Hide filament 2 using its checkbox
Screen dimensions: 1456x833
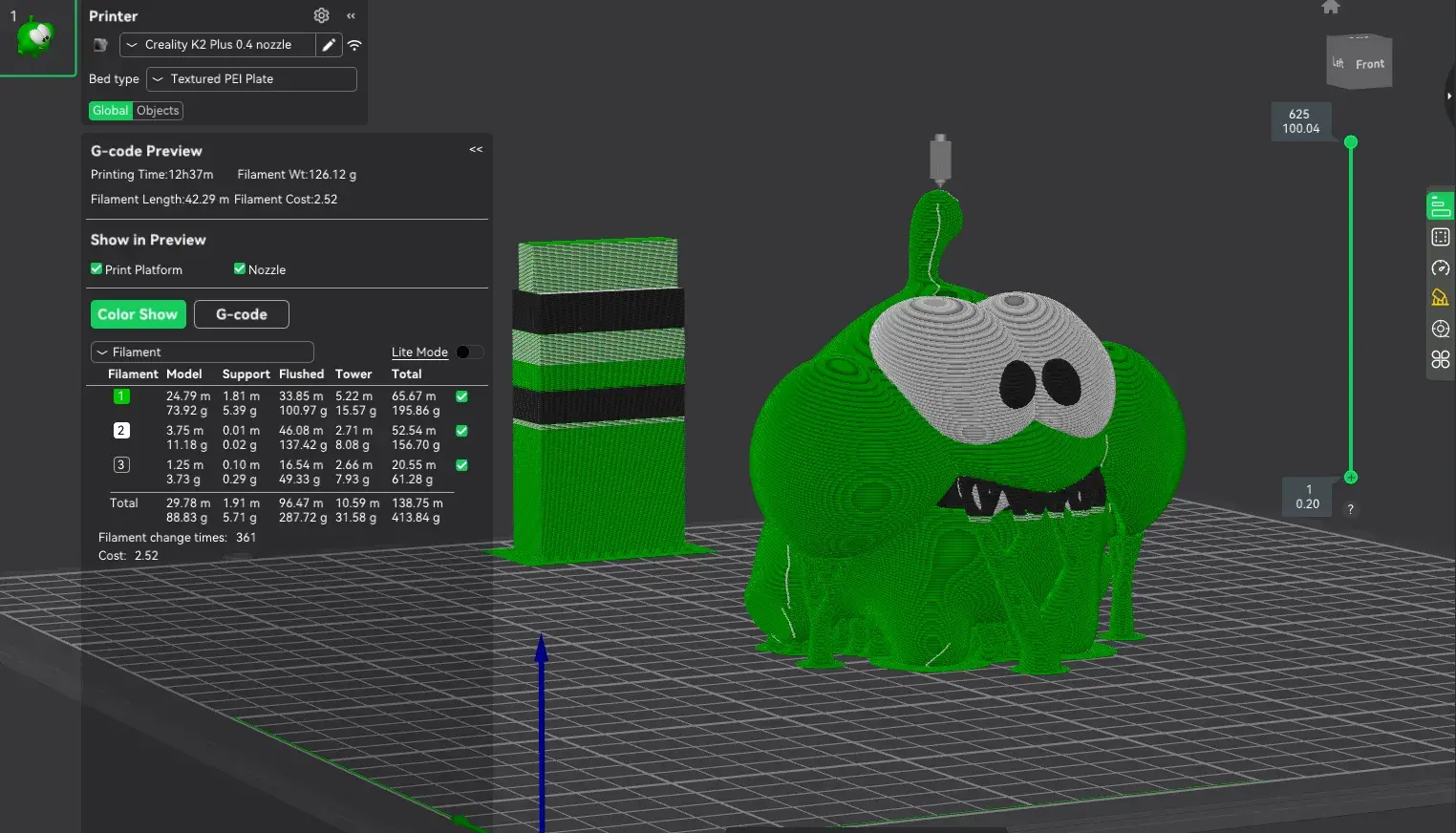pyautogui.click(x=461, y=431)
